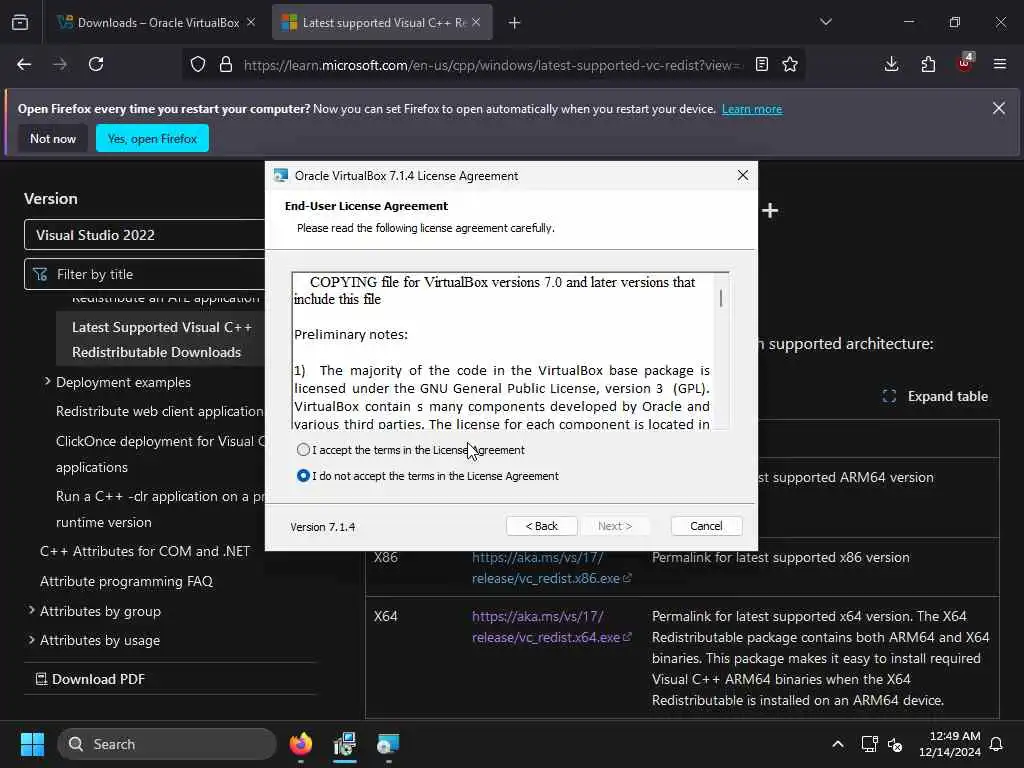1024x768 pixels.
Task: Go forward one page
Action: click(x=60, y=65)
